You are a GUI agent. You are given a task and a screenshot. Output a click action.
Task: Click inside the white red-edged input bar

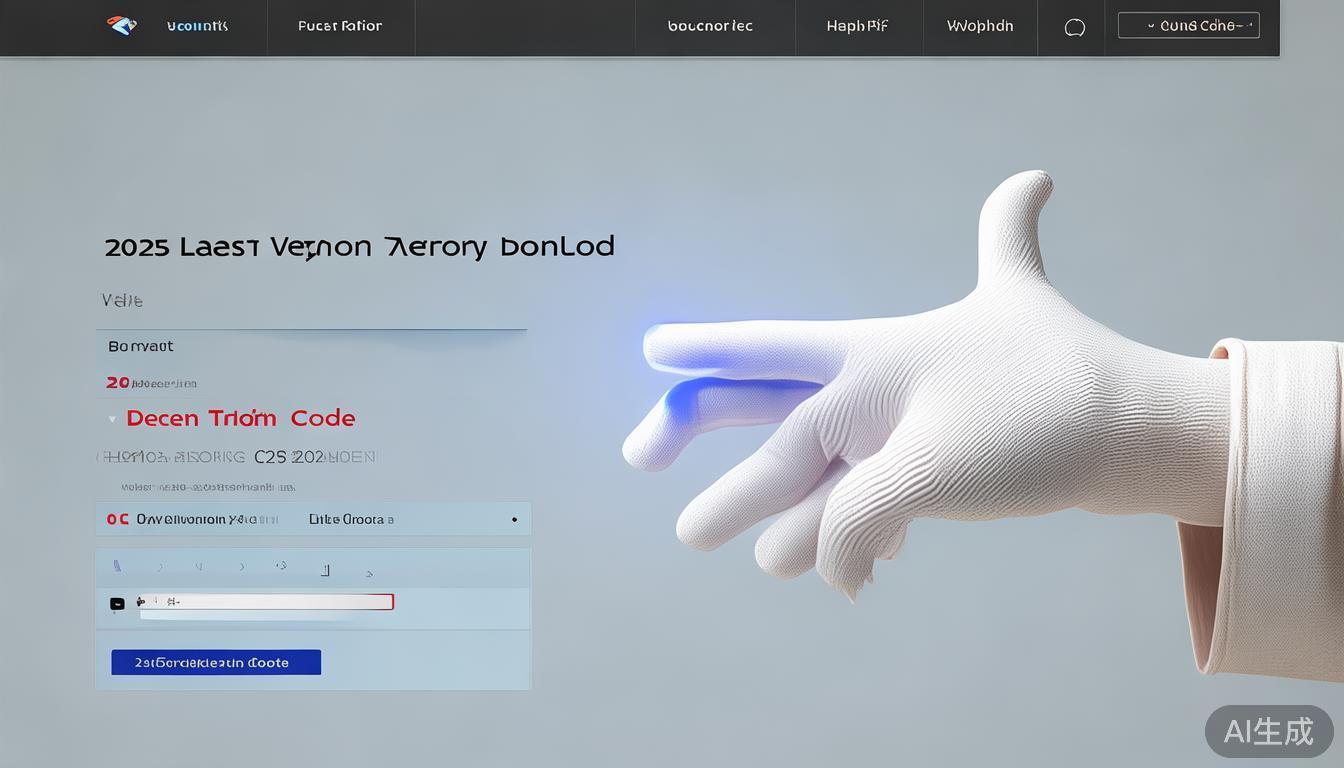(265, 602)
